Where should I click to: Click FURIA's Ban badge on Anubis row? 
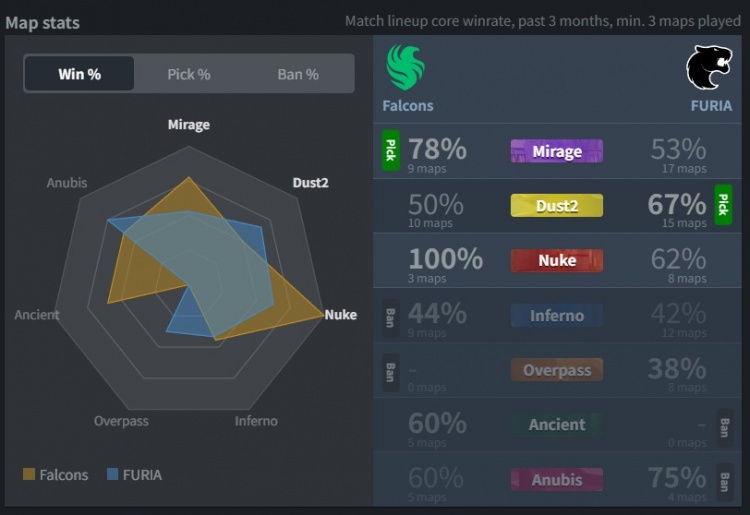point(723,480)
